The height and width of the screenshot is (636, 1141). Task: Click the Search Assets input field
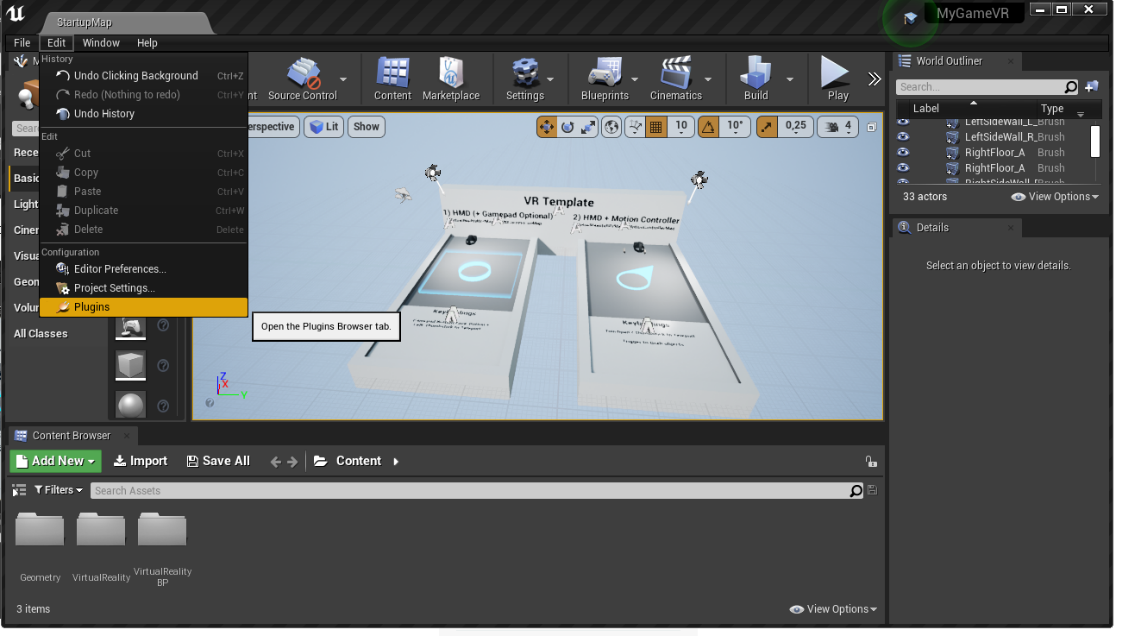[470, 491]
